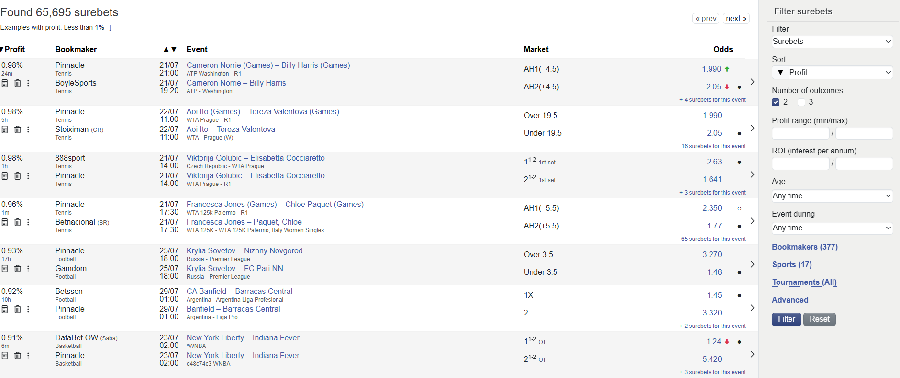Click trash icon on Banfield–Barracas Central row
Viewport: 900px width, 378px height.
17,309
